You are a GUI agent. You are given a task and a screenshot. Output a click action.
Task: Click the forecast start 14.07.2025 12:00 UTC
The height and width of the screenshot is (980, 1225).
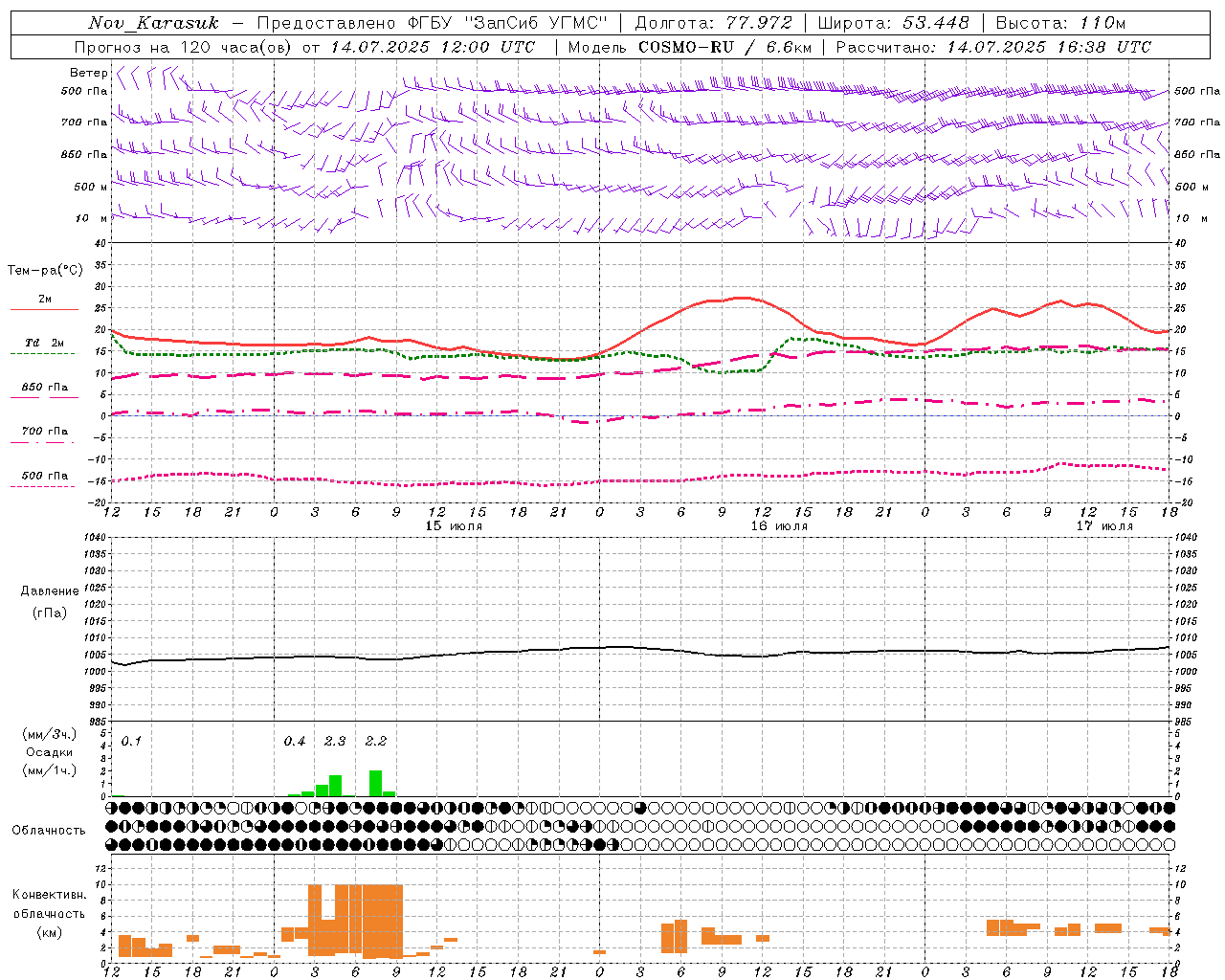click(x=433, y=47)
